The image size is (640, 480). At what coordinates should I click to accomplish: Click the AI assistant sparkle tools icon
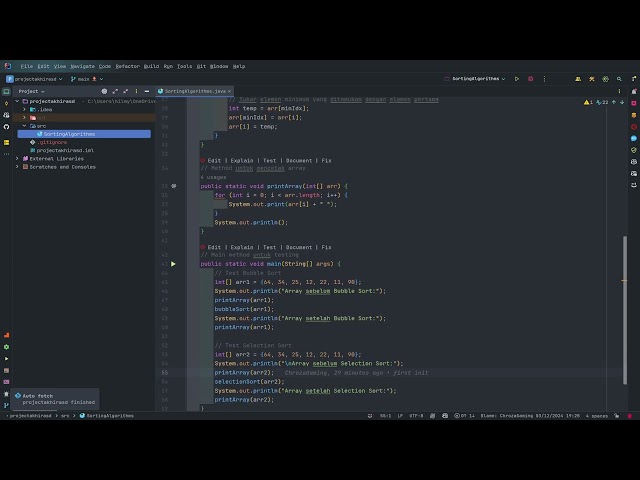tap(592, 79)
